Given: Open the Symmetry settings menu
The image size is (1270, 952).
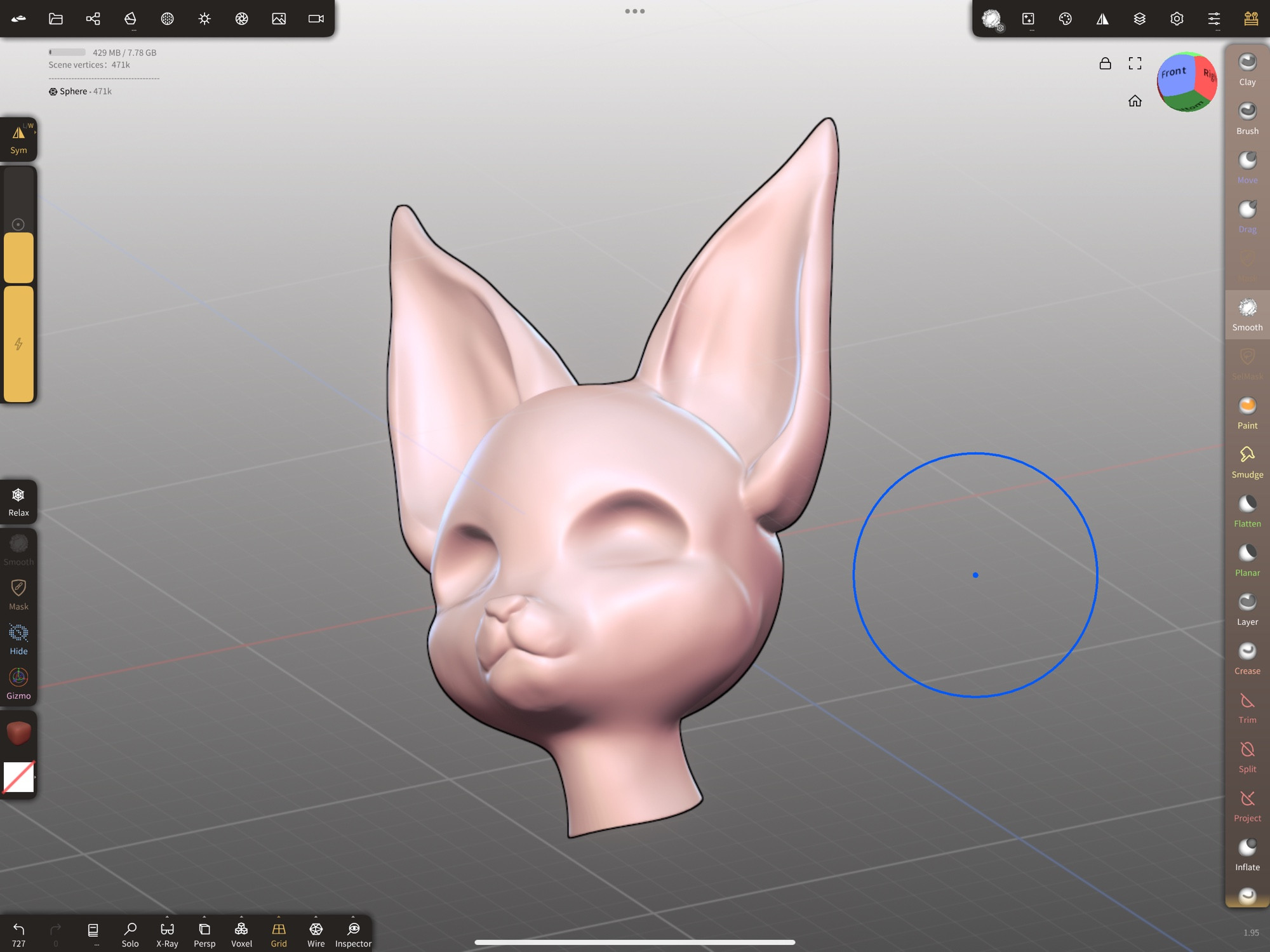Looking at the screenshot, I should [1102, 19].
